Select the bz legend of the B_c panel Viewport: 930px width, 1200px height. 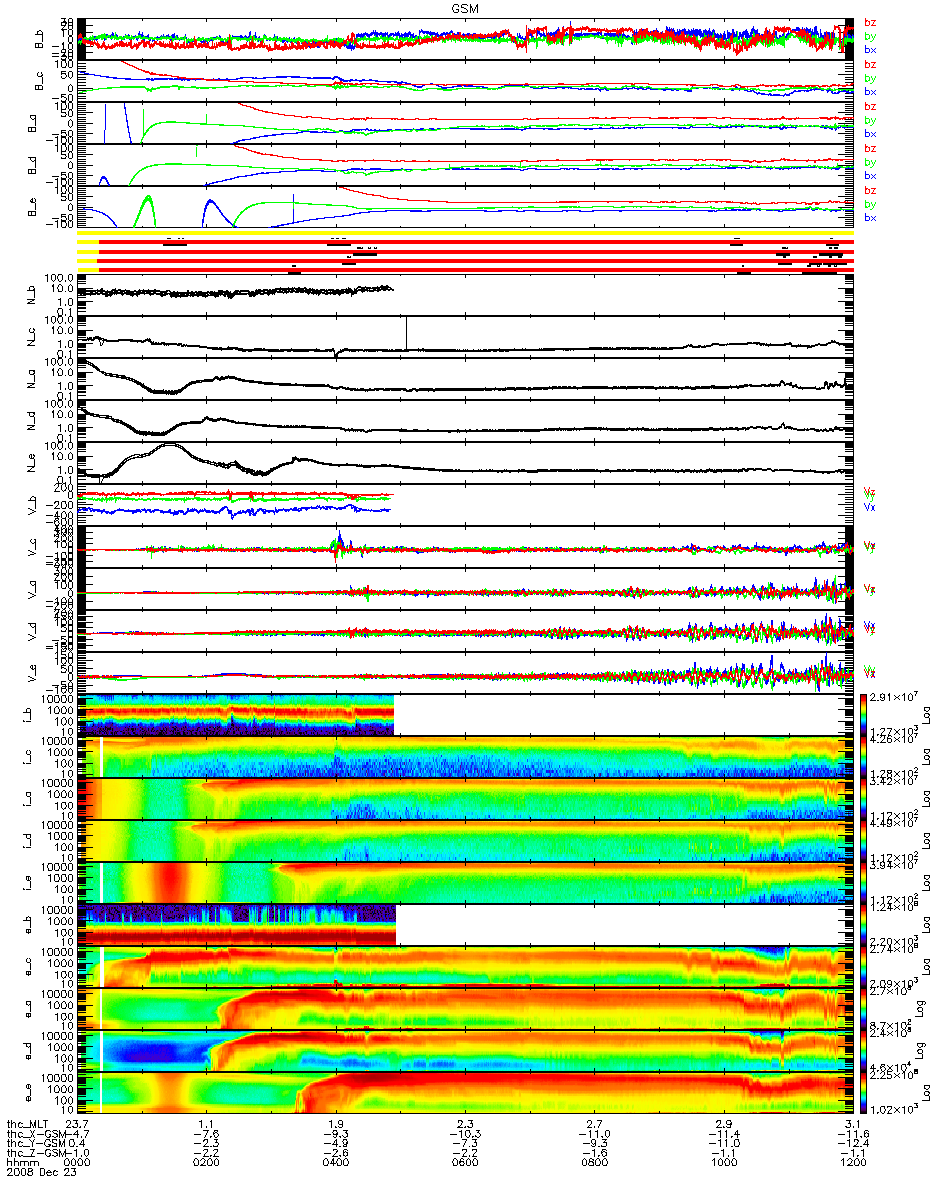tap(870, 64)
